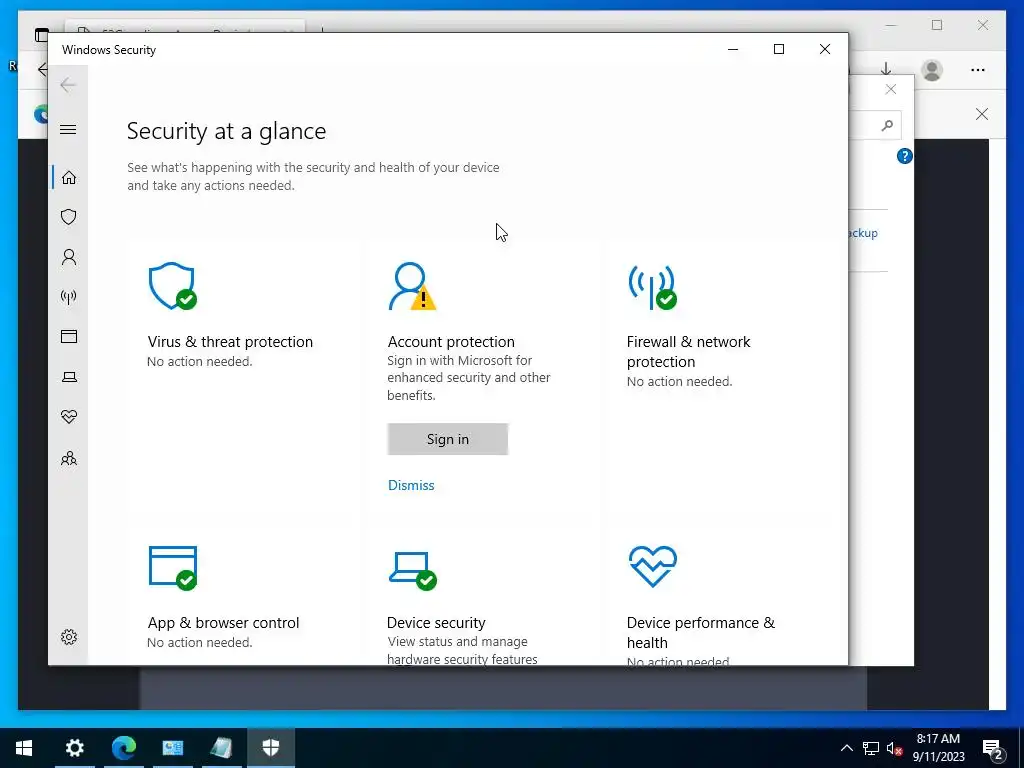1024x768 pixels.
Task: Close the background dialog with its X
Action: [891, 89]
